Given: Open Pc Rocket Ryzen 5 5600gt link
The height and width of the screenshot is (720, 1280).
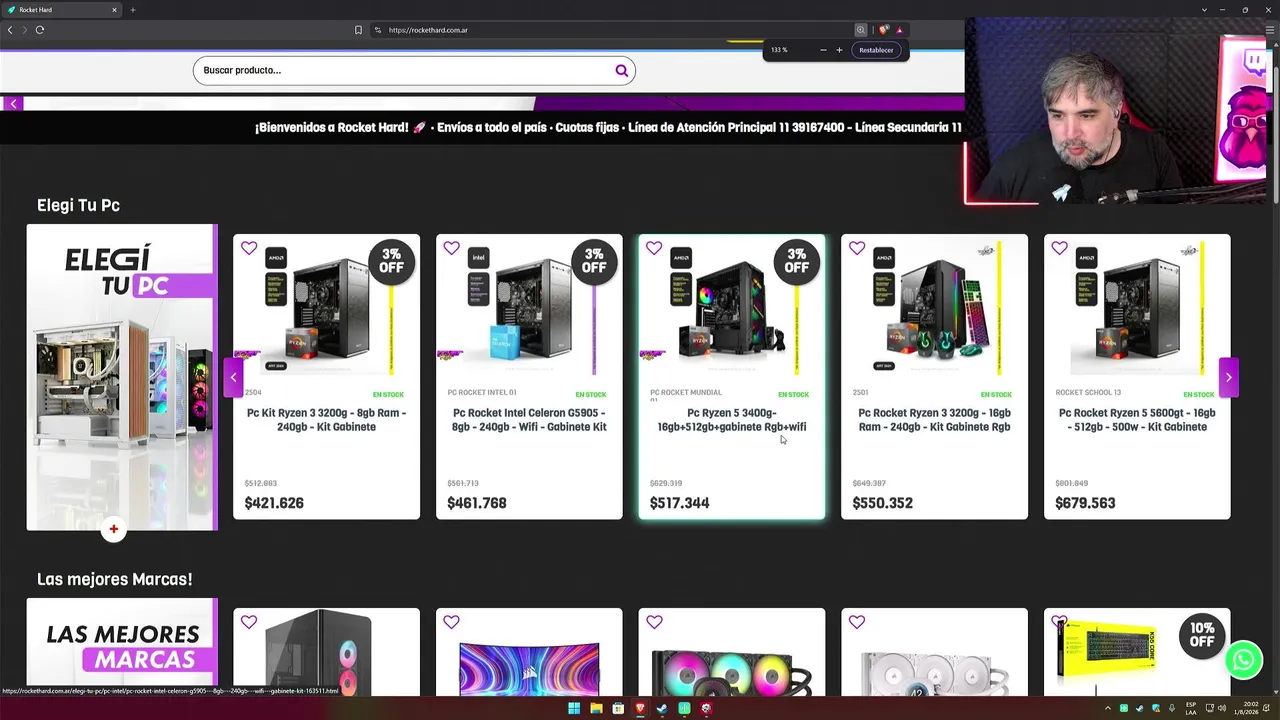Looking at the screenshot, I should pos(1137,420).
